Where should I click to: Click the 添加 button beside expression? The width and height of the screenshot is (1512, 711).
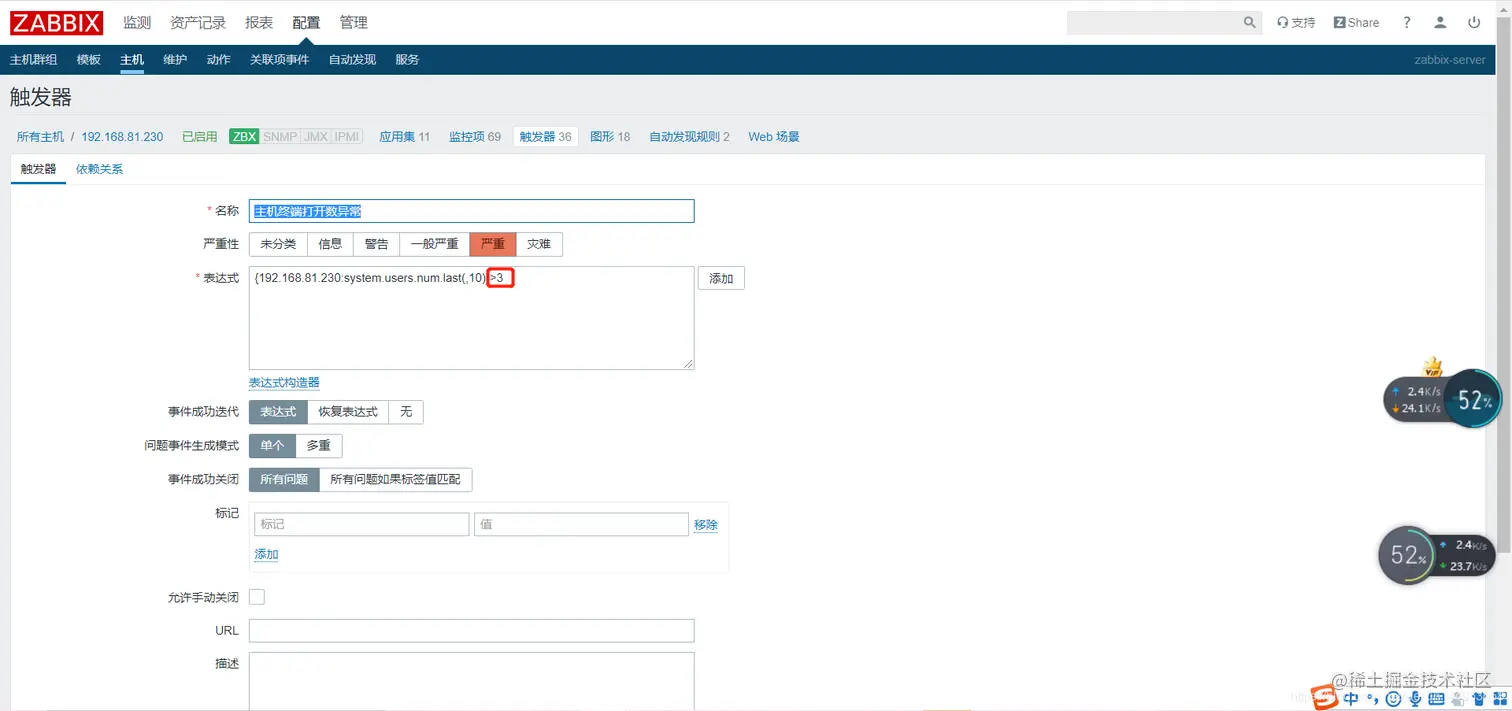[721, 279]
